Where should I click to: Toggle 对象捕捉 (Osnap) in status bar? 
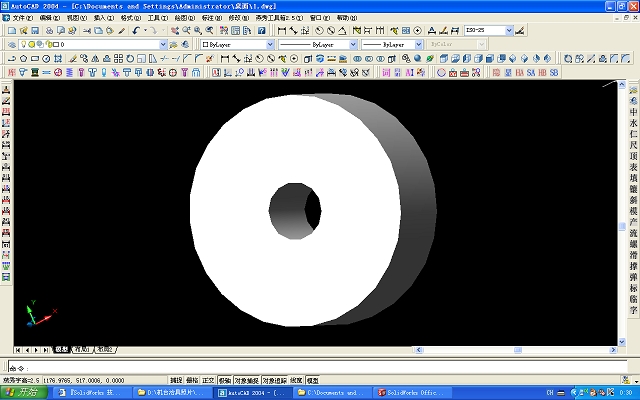tap(247, 380)
